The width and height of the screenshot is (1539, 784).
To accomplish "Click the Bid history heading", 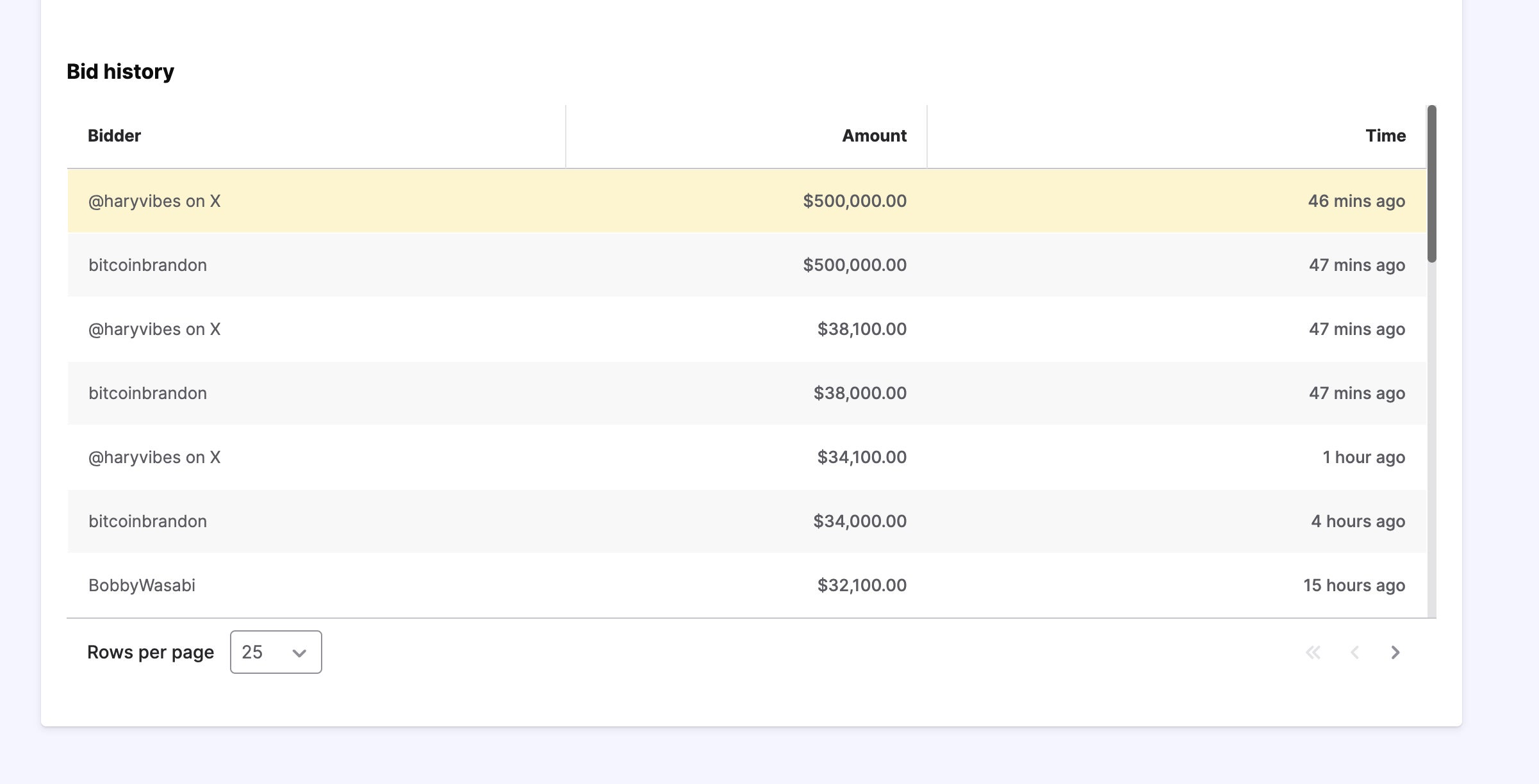I will click(120, 72).
